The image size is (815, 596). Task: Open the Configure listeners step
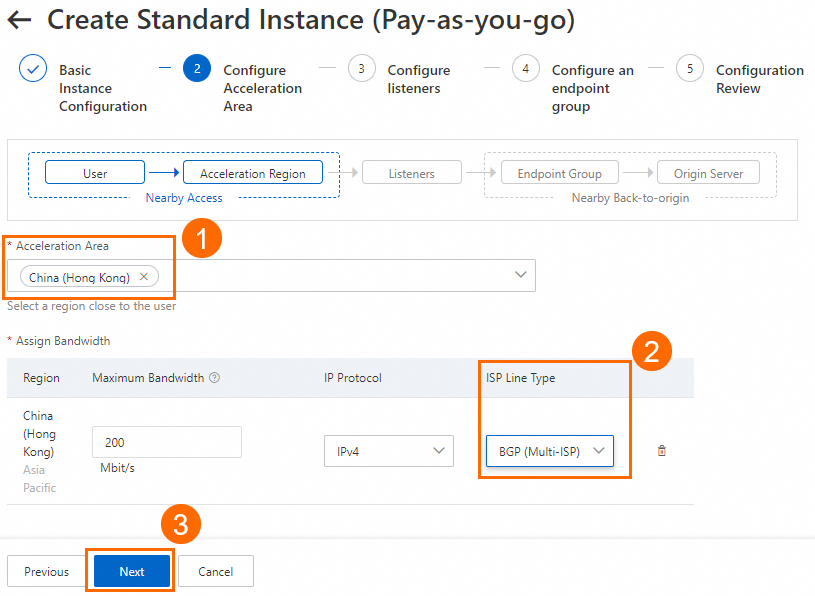coord(418,79)
